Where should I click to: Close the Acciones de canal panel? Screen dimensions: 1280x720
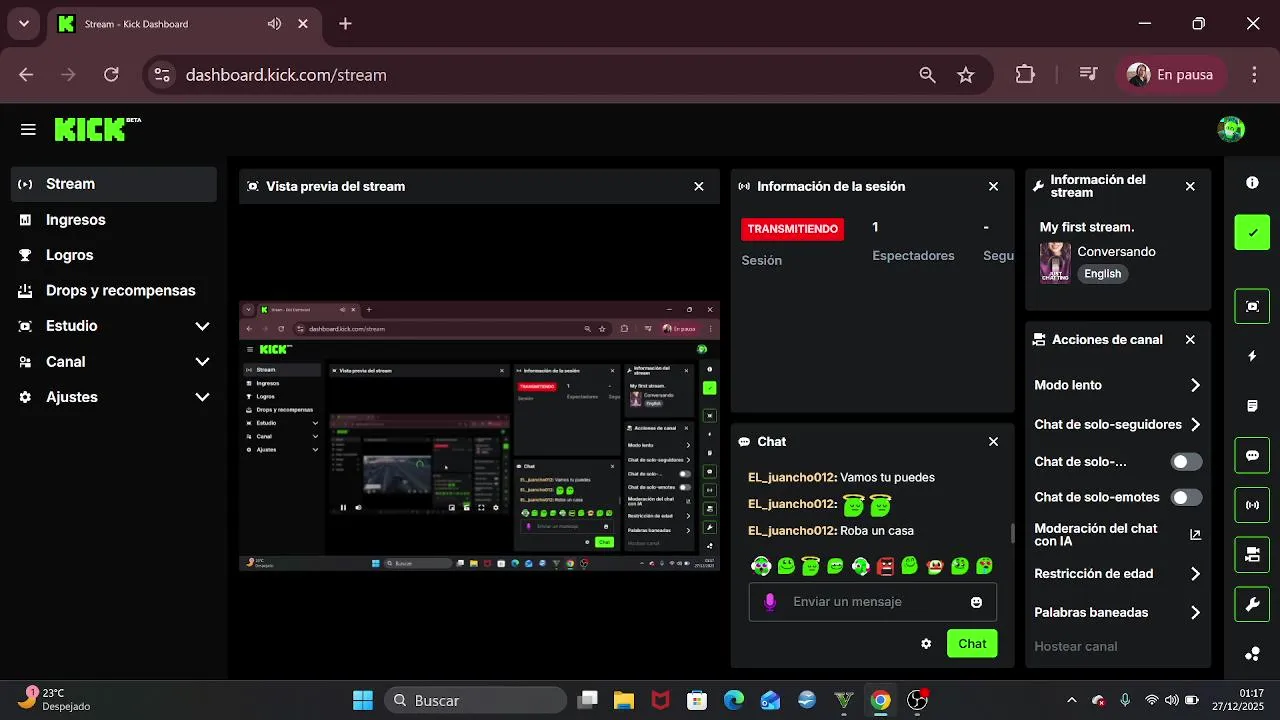[x=1190, y=340]
